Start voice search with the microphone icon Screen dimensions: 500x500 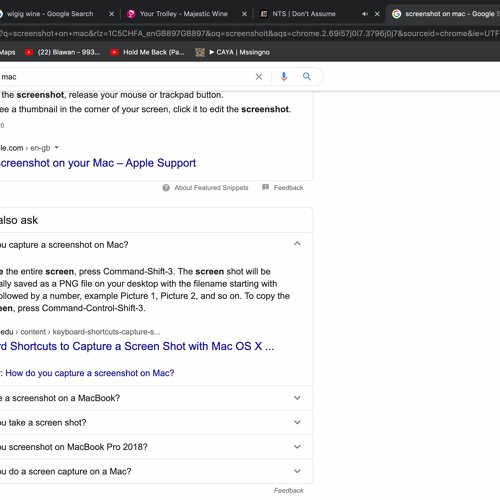(284, 77)
